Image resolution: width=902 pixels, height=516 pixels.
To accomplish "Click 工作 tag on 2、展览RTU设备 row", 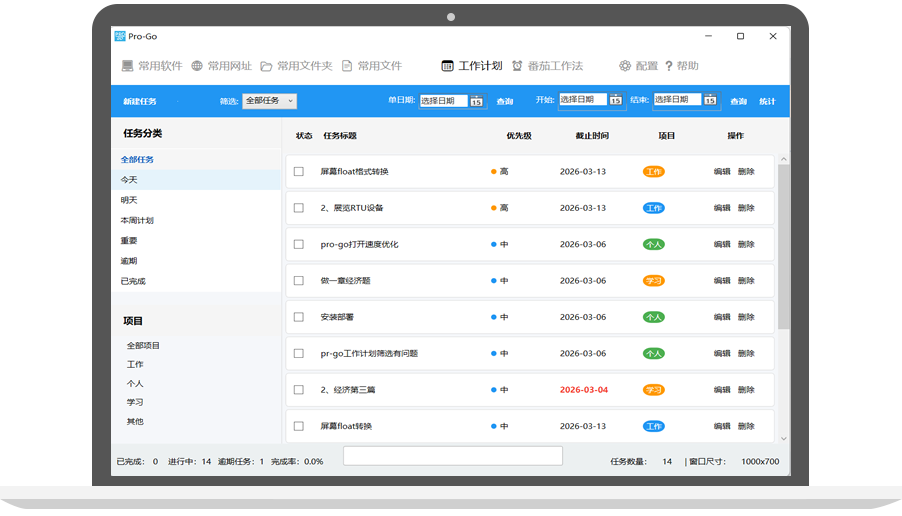I will pyautogui.click(x=653, y=208).
